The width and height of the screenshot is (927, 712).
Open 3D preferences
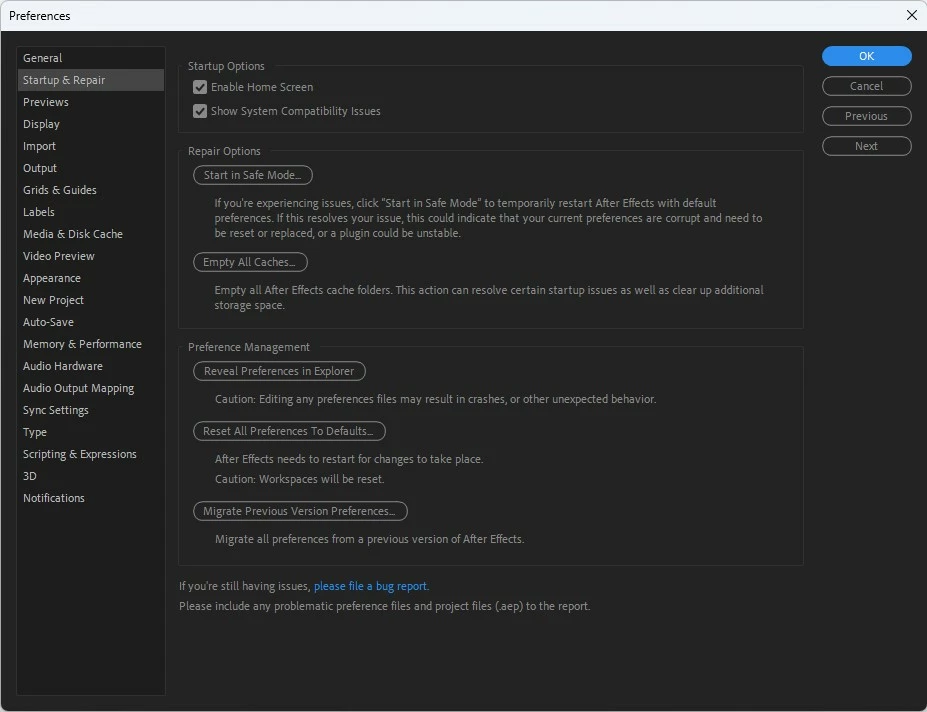[90, 476]
